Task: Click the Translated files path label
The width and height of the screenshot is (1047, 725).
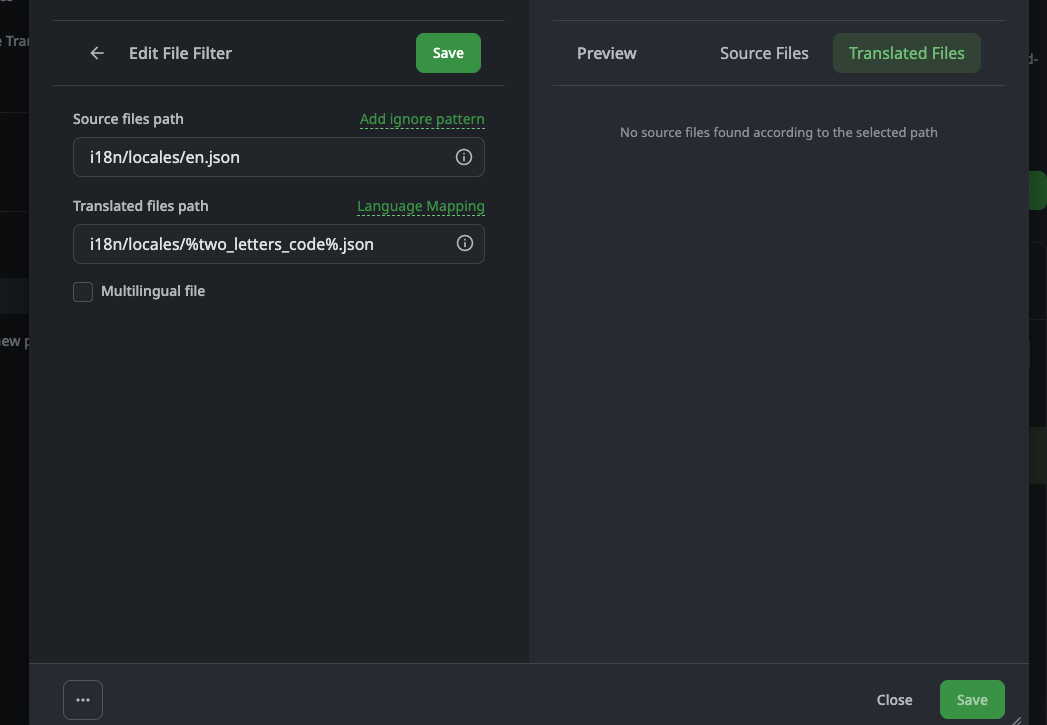Action: [140, 206]
